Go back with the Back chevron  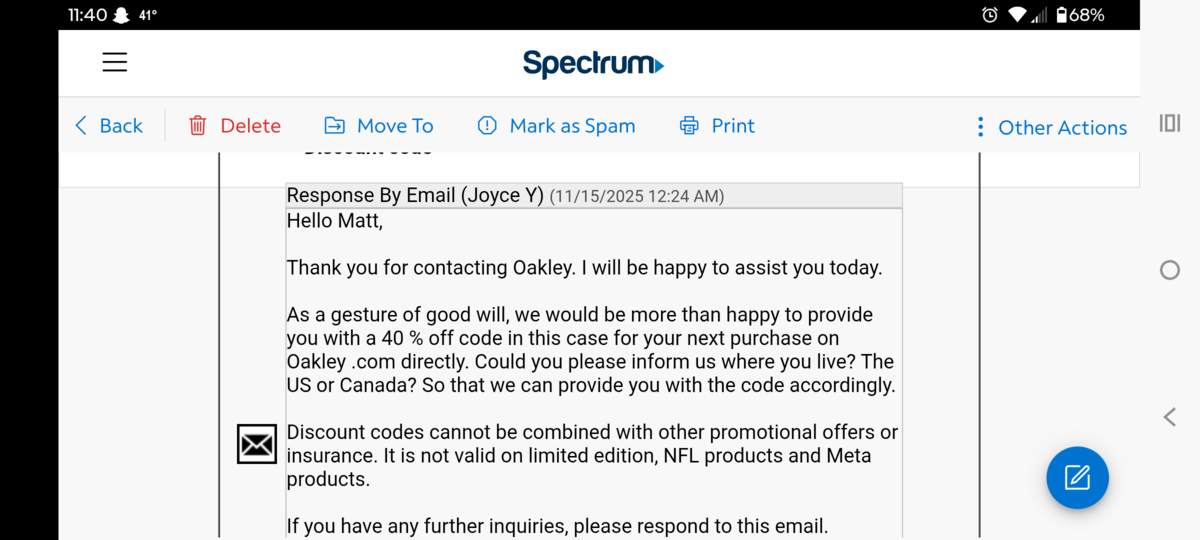coord(81,126)
